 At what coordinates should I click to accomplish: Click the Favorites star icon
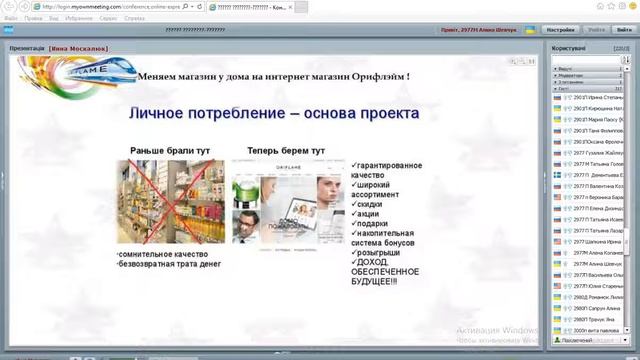(x=611, y=6)
